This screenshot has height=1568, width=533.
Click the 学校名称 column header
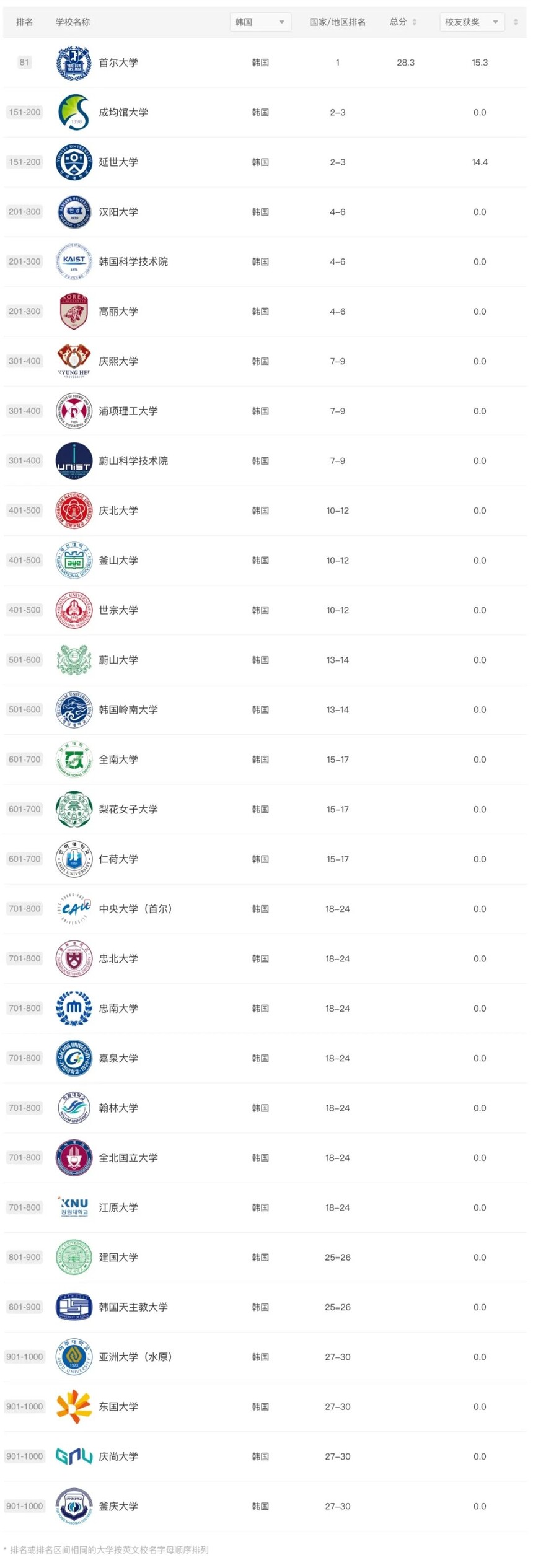73,22
